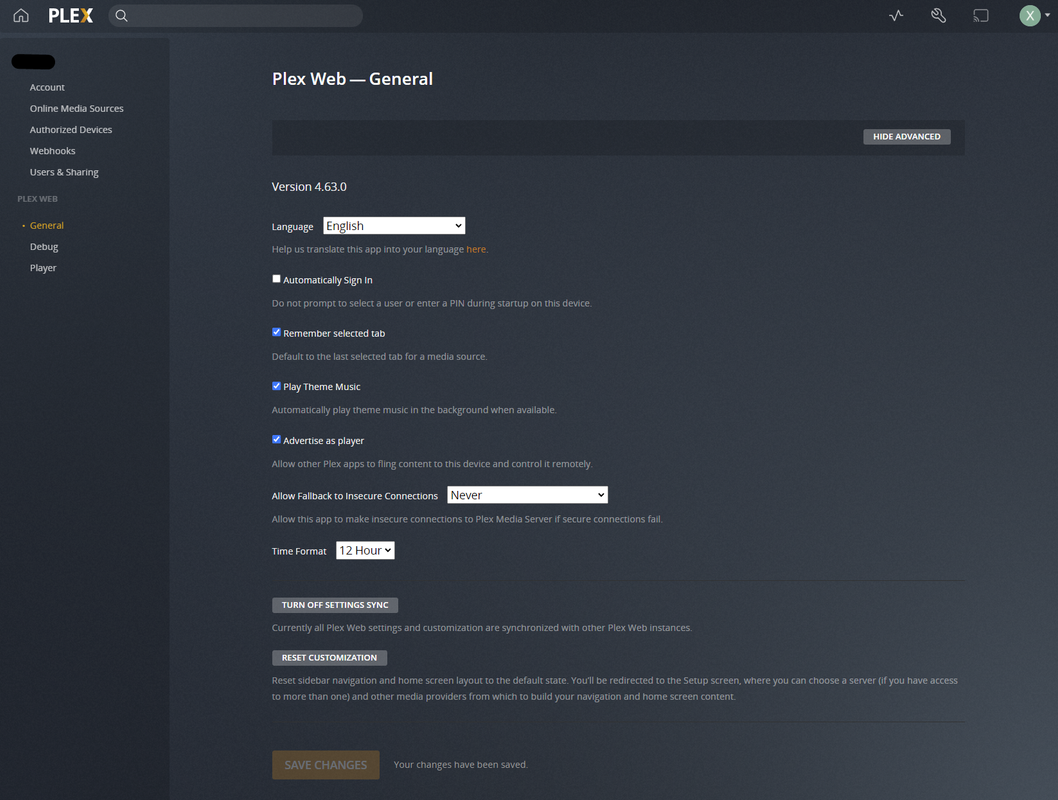
Task: Click the PLEX logo
Action: click(71, 16)
